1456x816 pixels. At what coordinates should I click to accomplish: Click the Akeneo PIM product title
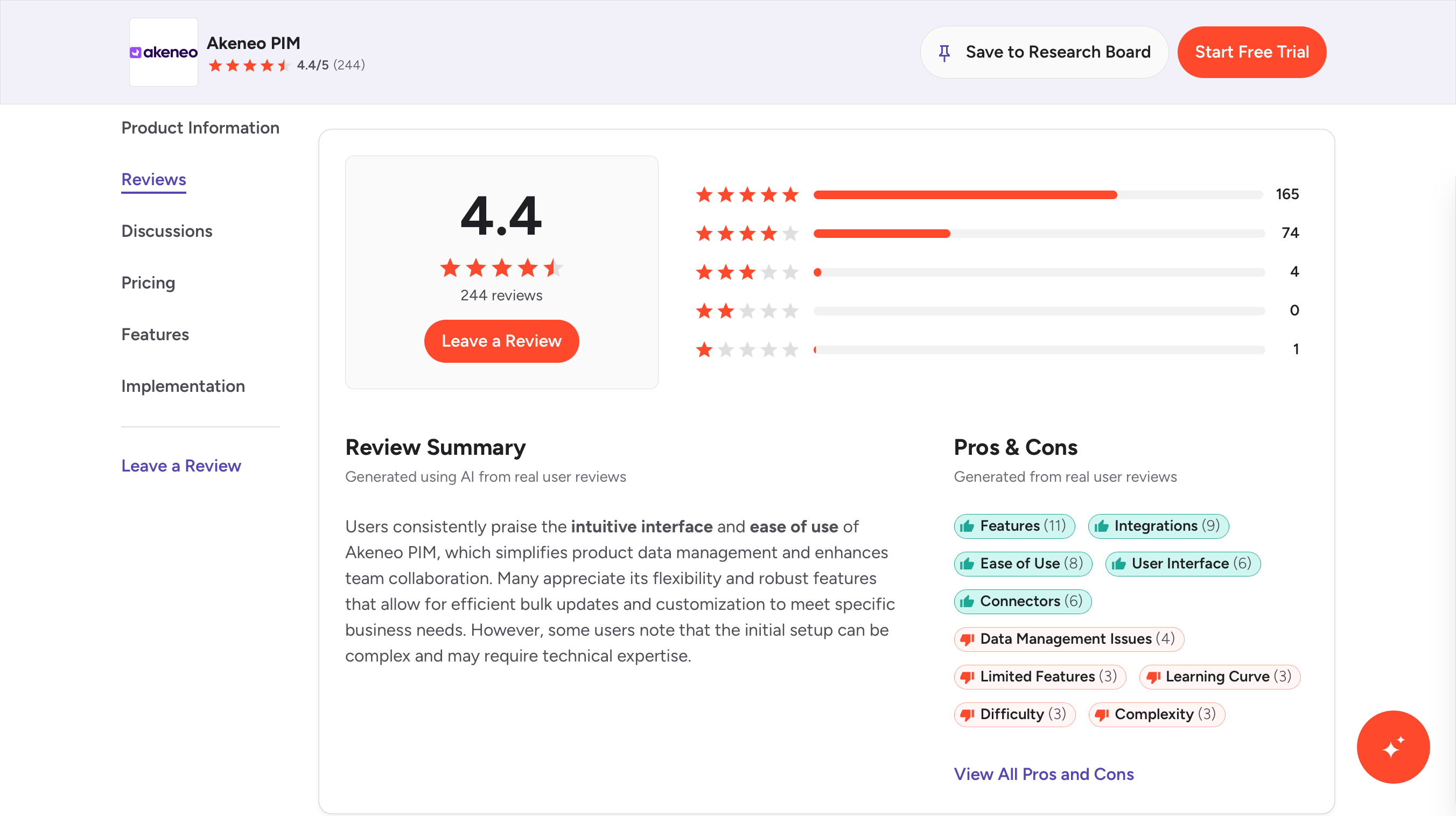point(253,43)
